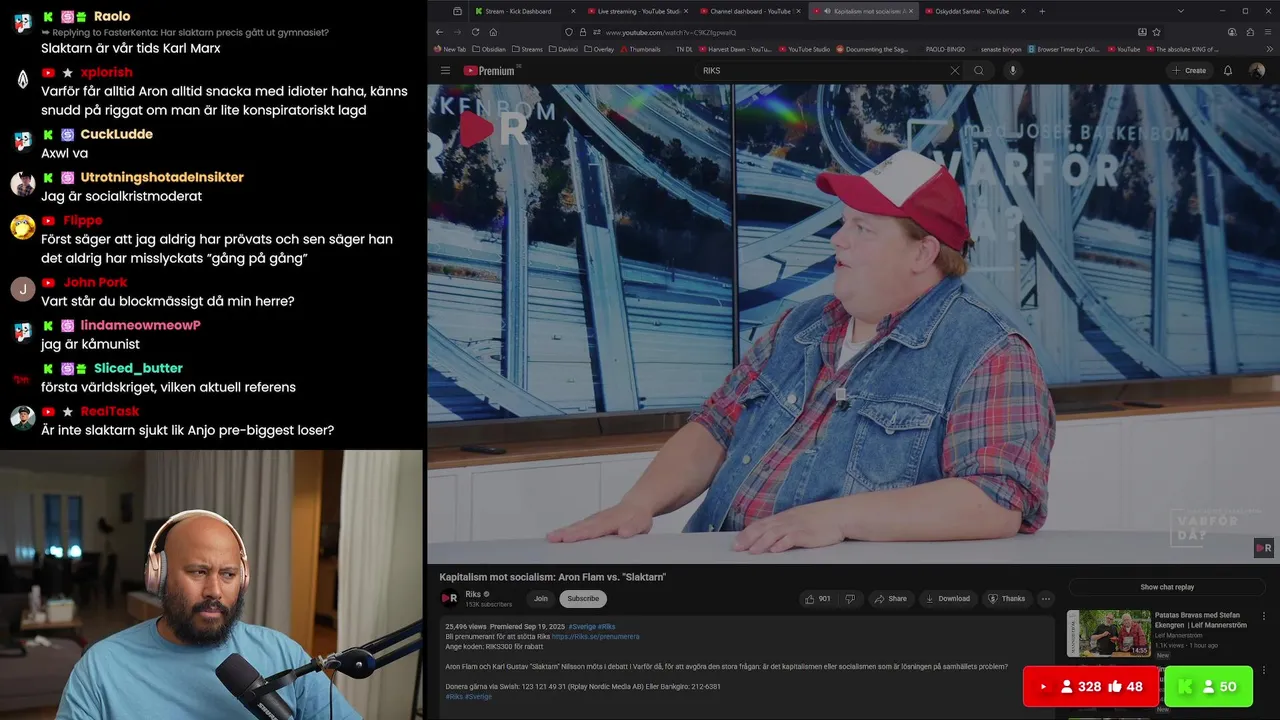Click xplorish's username in chat
This screenshot has height=720, width=1280.
point(106,72)
